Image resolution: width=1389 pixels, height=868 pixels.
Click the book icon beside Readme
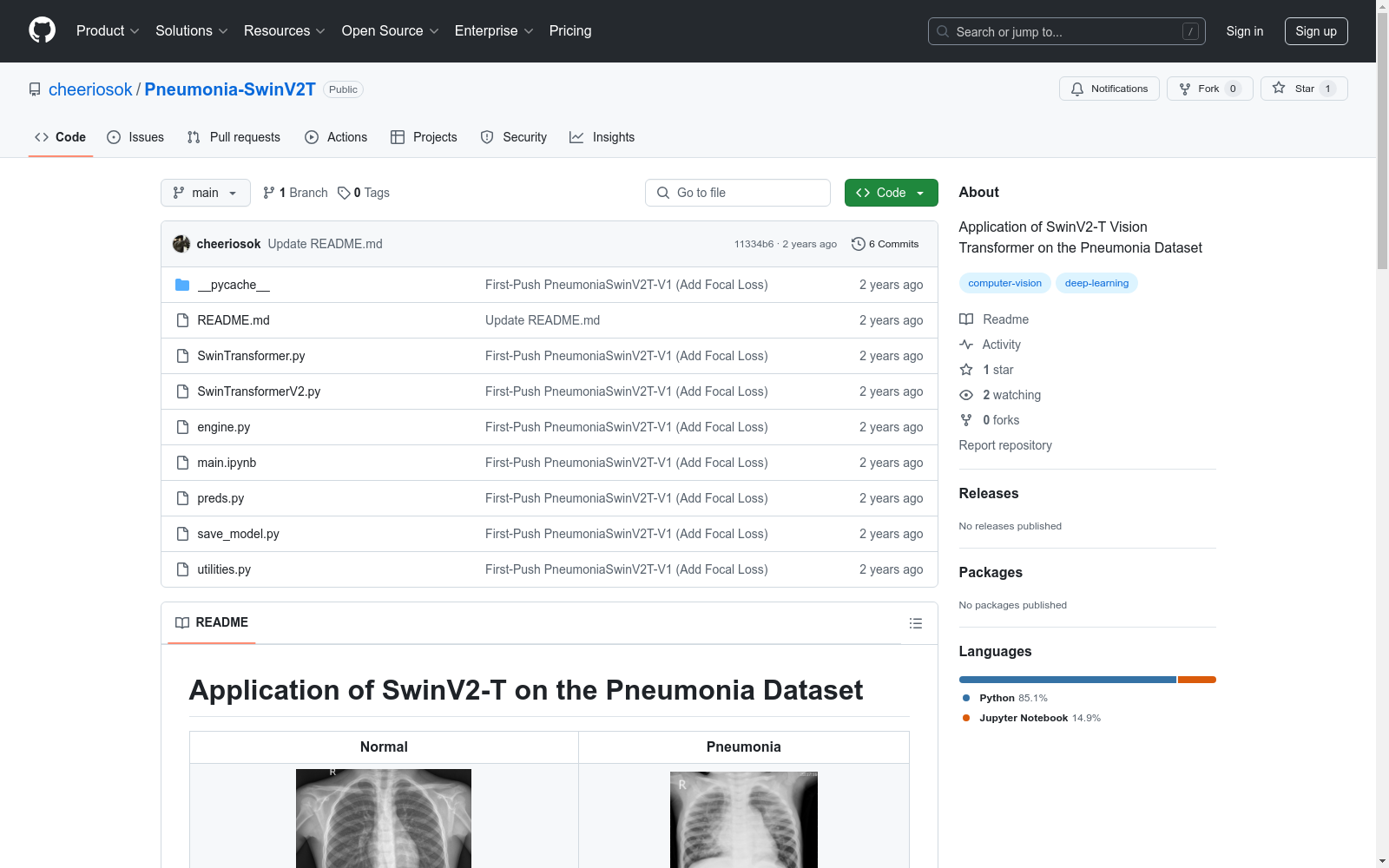966,319
